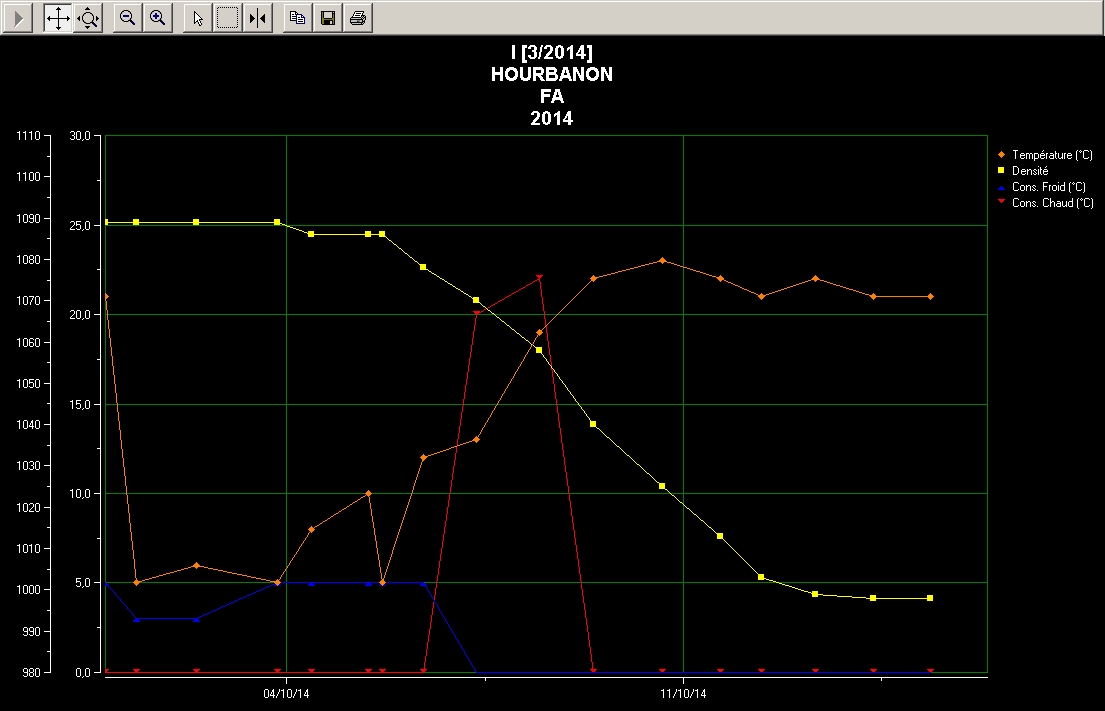Click the Température (°C) legend entry
Screen dimensions: 1105x711
coord(1052,155)
